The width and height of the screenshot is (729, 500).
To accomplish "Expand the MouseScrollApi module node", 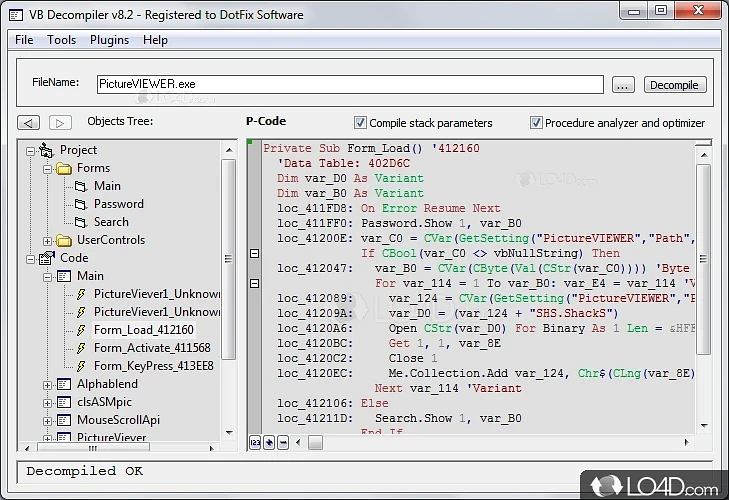I will click(47, 421).
